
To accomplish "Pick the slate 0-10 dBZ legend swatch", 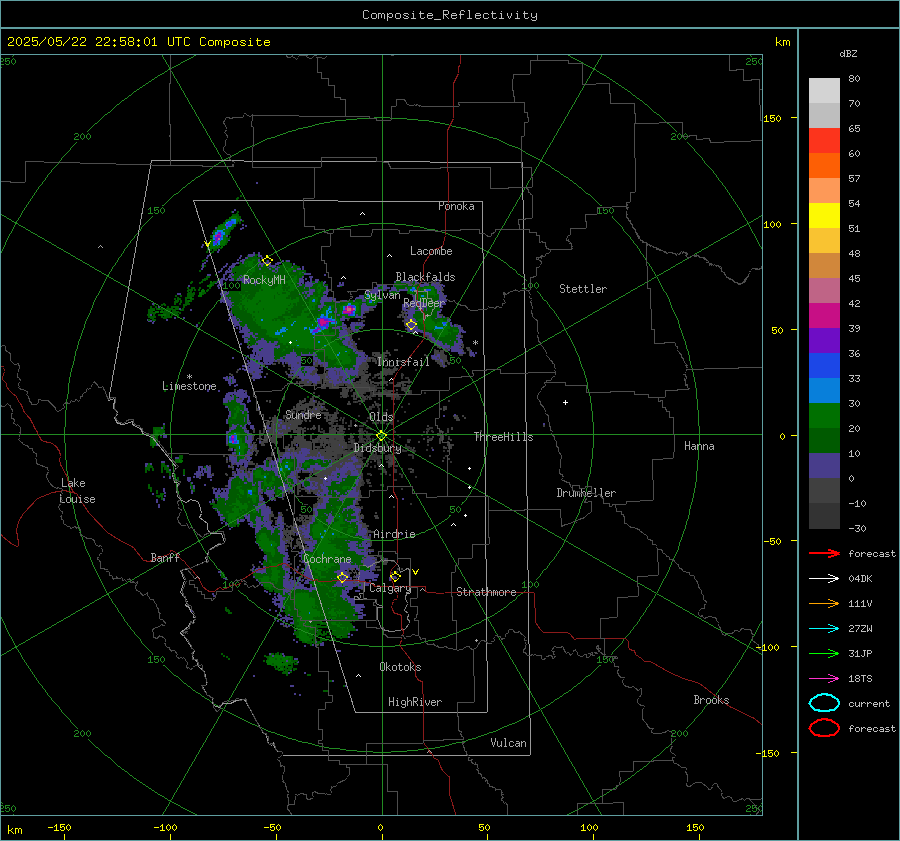I will pyautogui.click(x=824, y=466).
